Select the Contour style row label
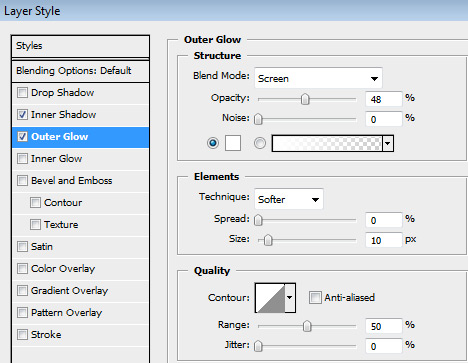This screenshot has width=468, height=363. [63, 202]
